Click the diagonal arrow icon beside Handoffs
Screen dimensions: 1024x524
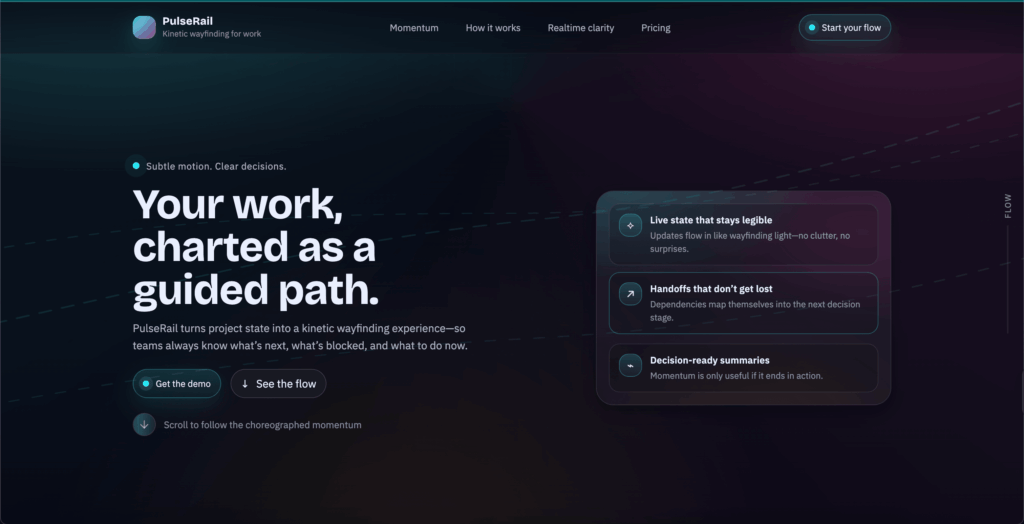(630, 294)
